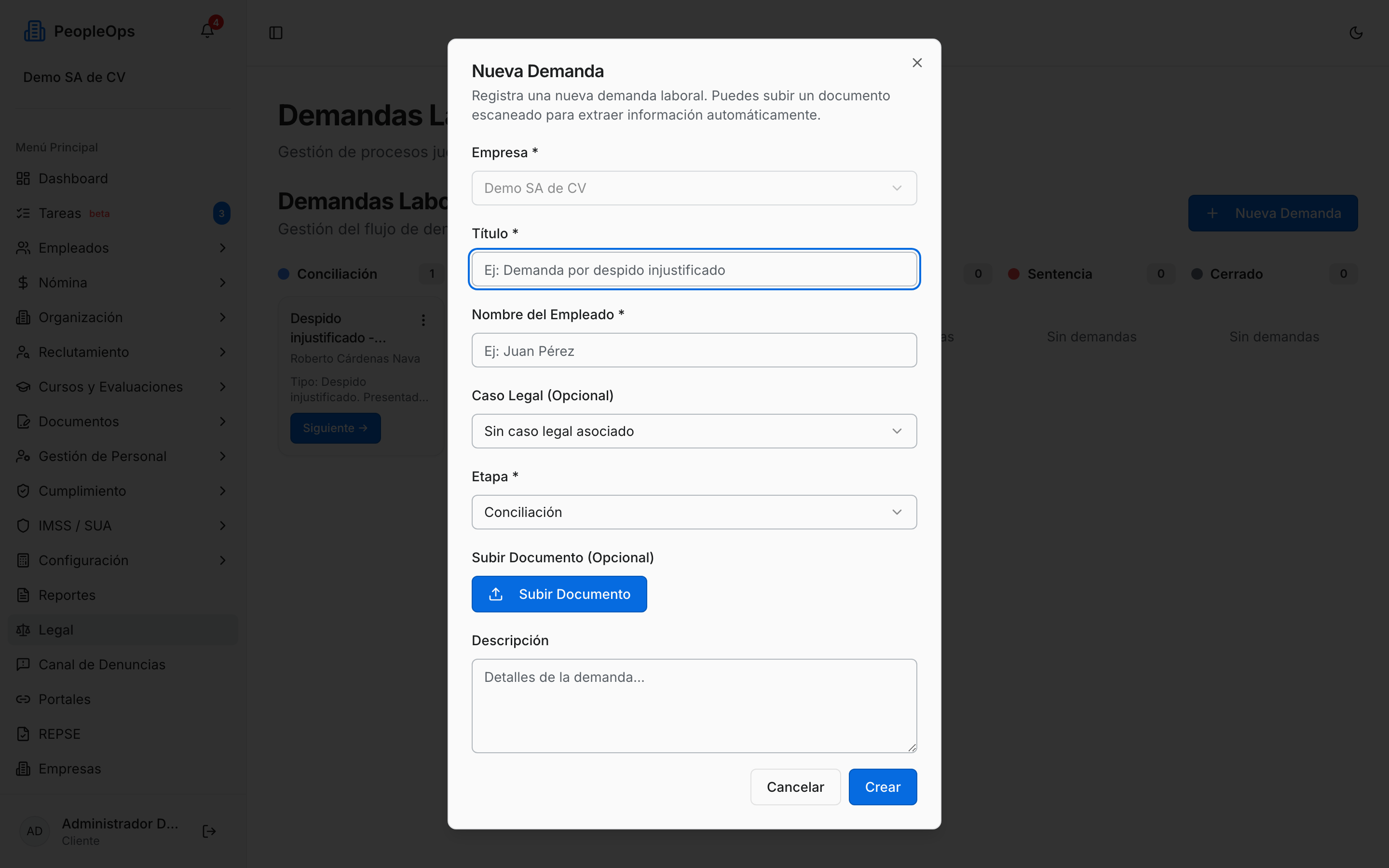This screenshot has width=1389, height=868.
Task: Open Canal de Denuncias menu item
Action: click(x=123, y=665)
